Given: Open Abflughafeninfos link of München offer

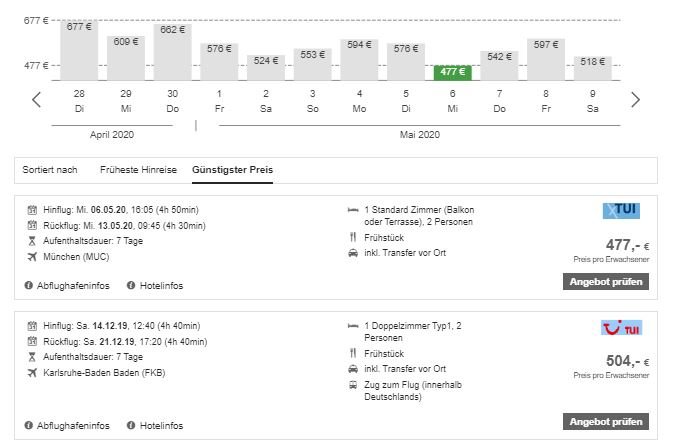Looking at the screenshot, I should pyautogui.click(x=74, y=286).
